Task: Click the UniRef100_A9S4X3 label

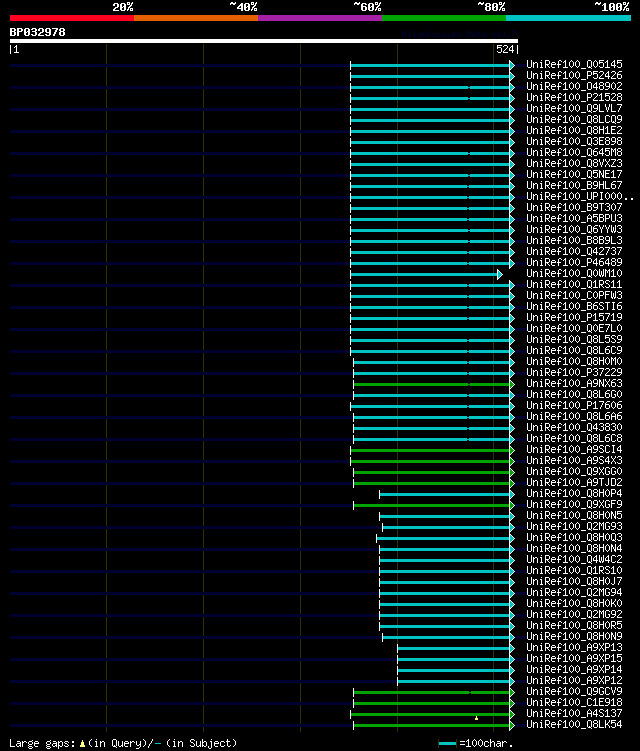Action: click(574, 461)
